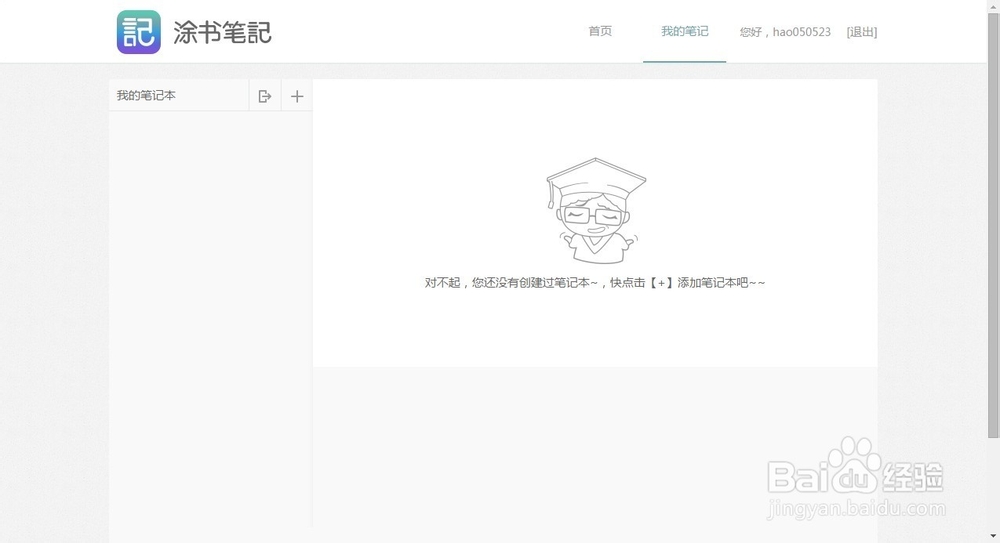Click the graduate cartoon illustration

coord(596,211)
